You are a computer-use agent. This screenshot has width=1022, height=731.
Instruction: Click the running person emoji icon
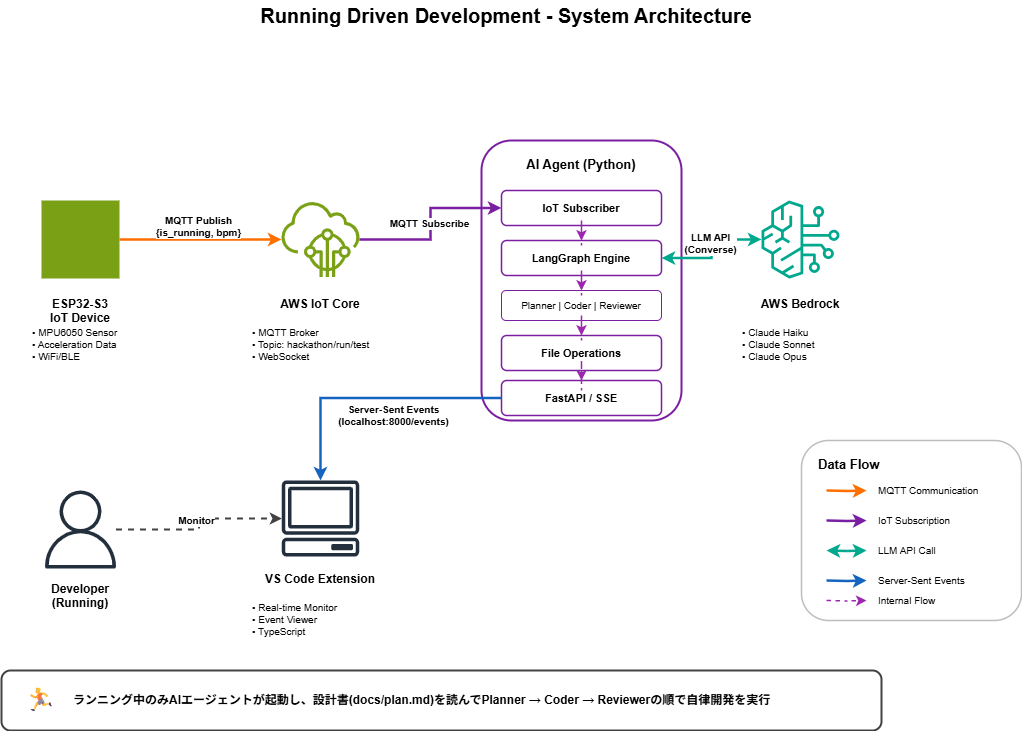pos(40,699)
